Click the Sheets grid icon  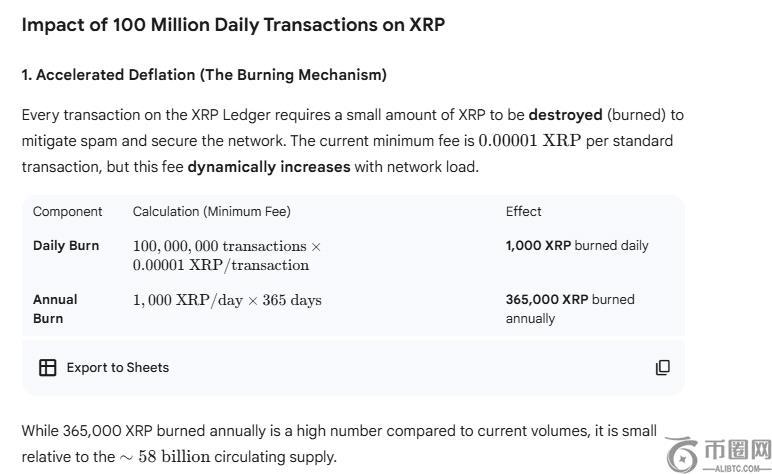click(47, 368)
